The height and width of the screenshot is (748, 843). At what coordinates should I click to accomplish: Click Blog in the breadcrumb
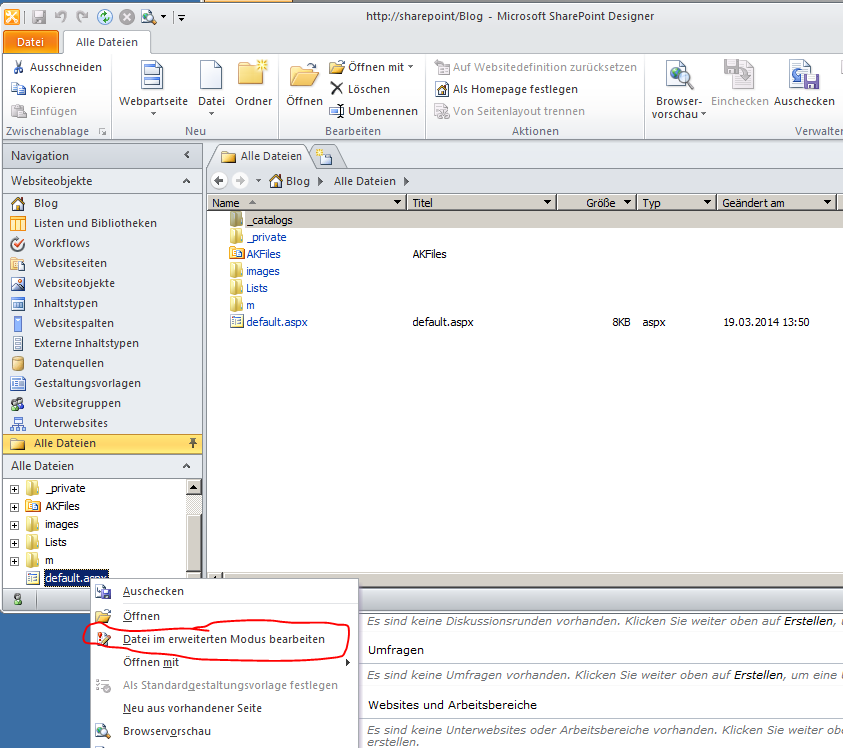coord(297,181)
